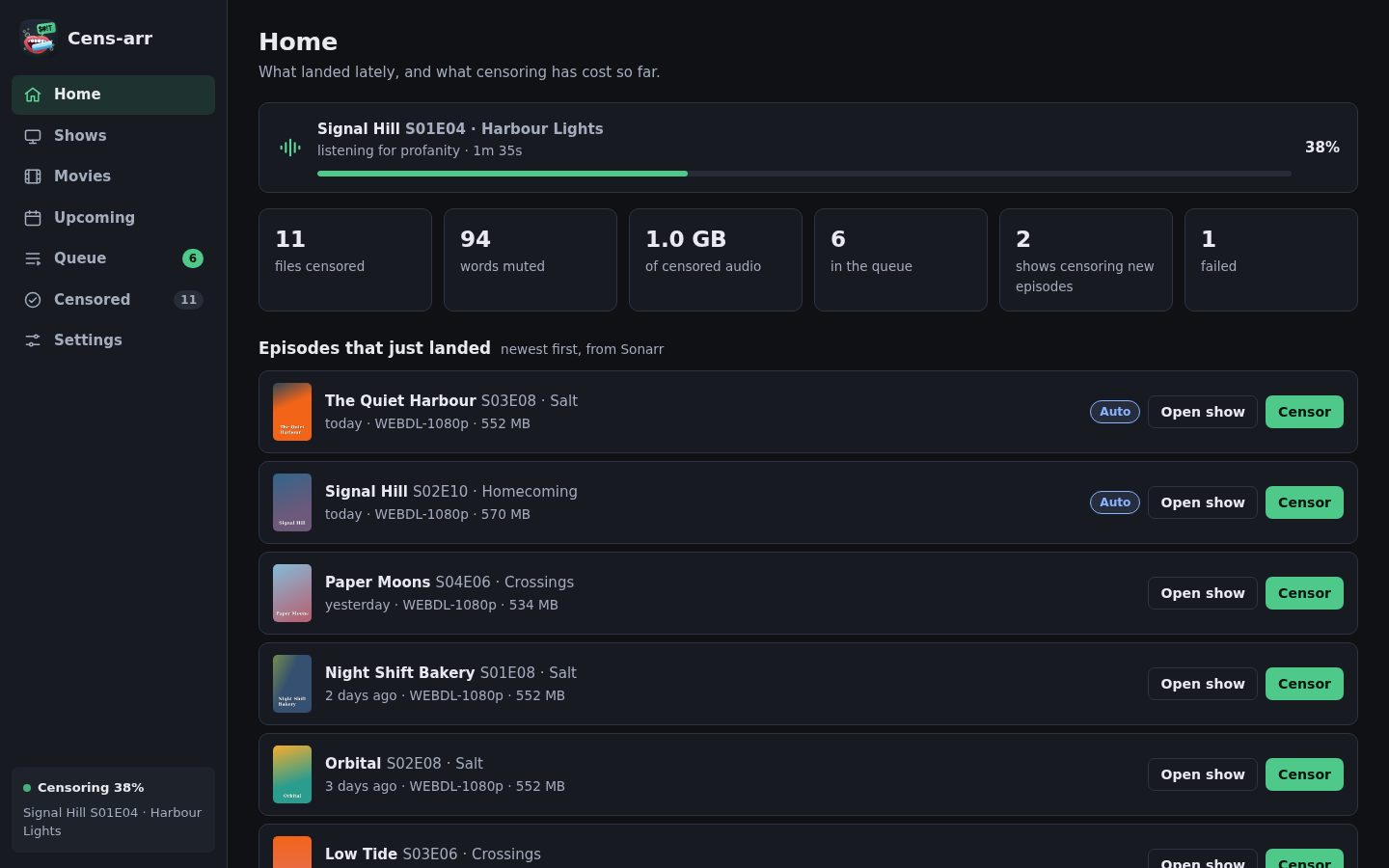
Task: Click the Upcoming calendar icon
Action: pyautogui.click(x=33, y=218)
